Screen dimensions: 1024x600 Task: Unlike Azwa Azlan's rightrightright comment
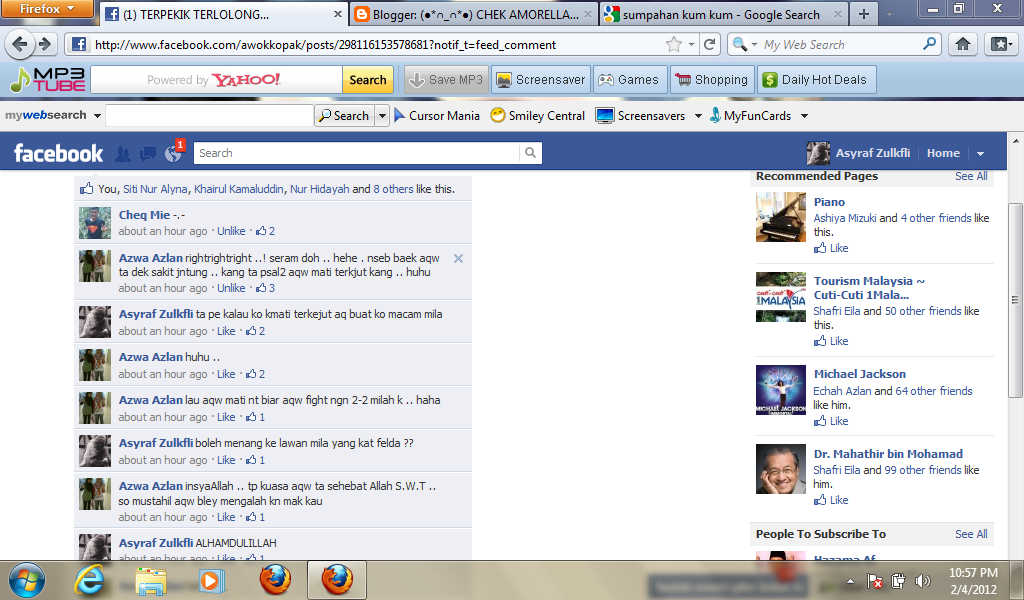(x=231, y=288)
